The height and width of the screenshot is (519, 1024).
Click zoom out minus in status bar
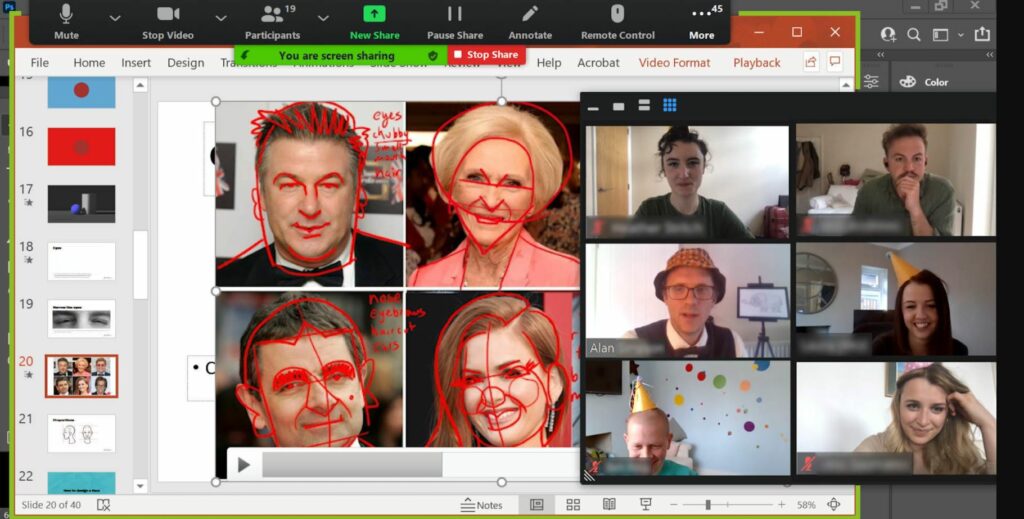pyautogui.click(x=674, y=505)
